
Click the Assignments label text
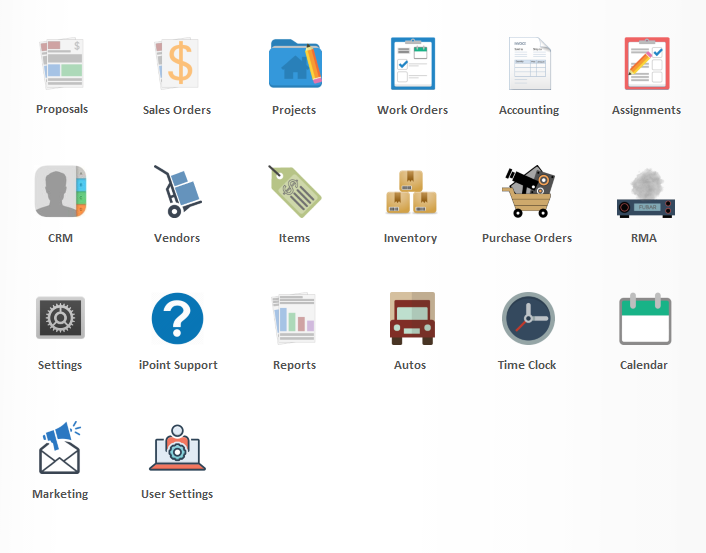coord(646,110)
